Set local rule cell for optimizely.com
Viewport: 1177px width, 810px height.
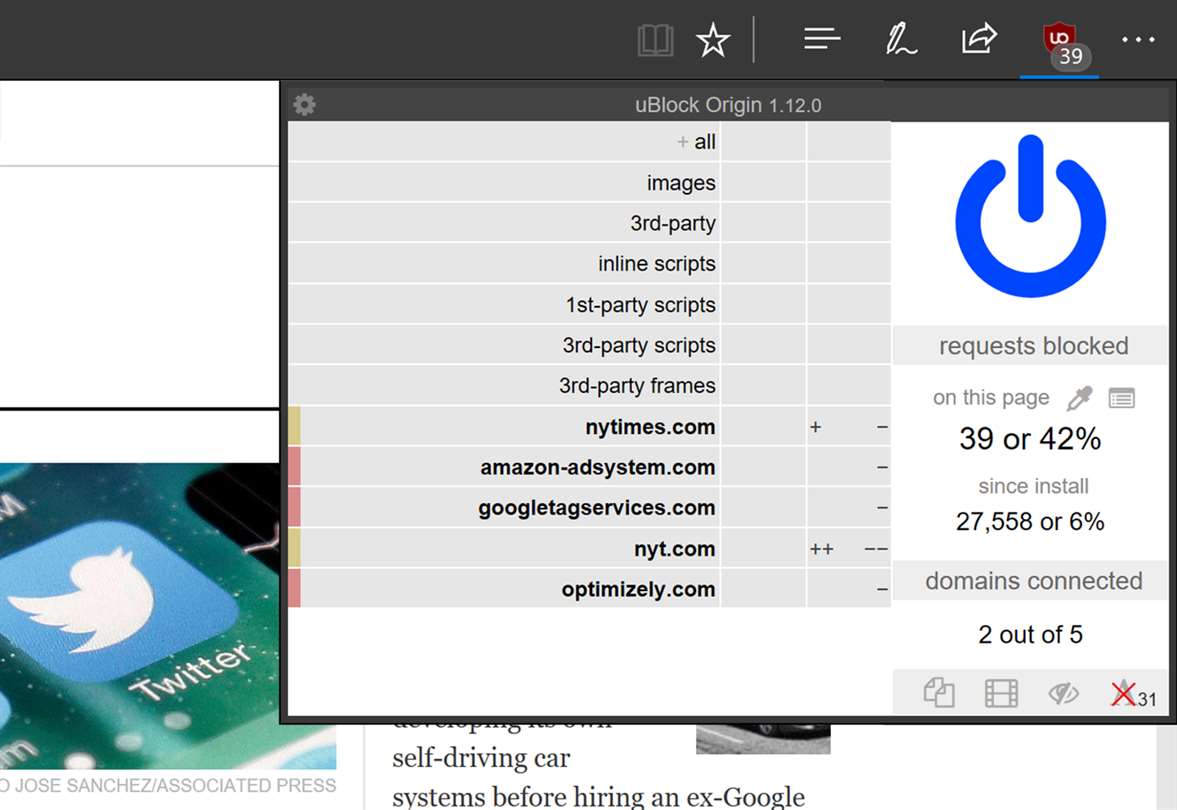click(849, 589)
